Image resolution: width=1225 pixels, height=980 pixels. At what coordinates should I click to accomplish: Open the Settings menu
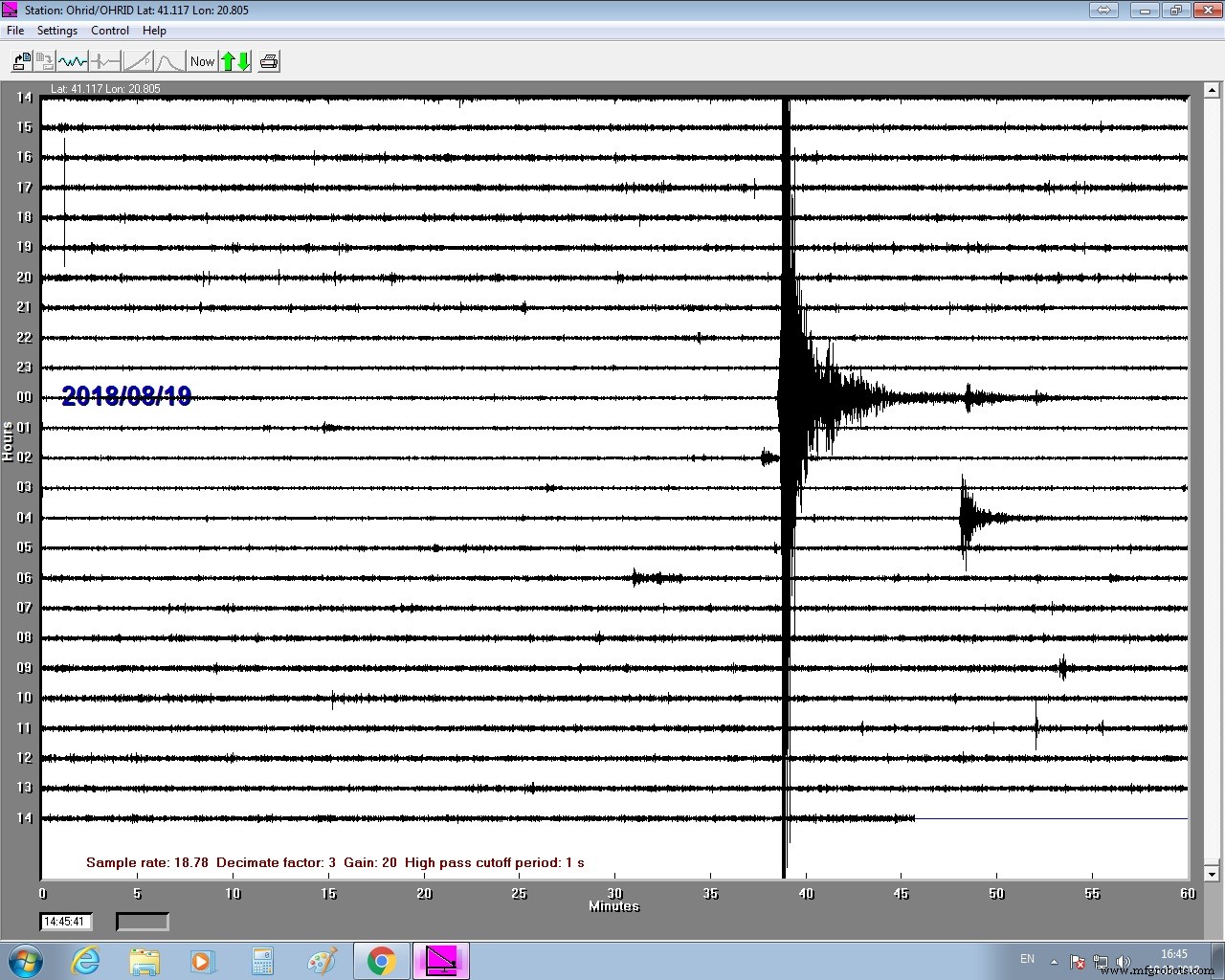click(x=57, y=30)
